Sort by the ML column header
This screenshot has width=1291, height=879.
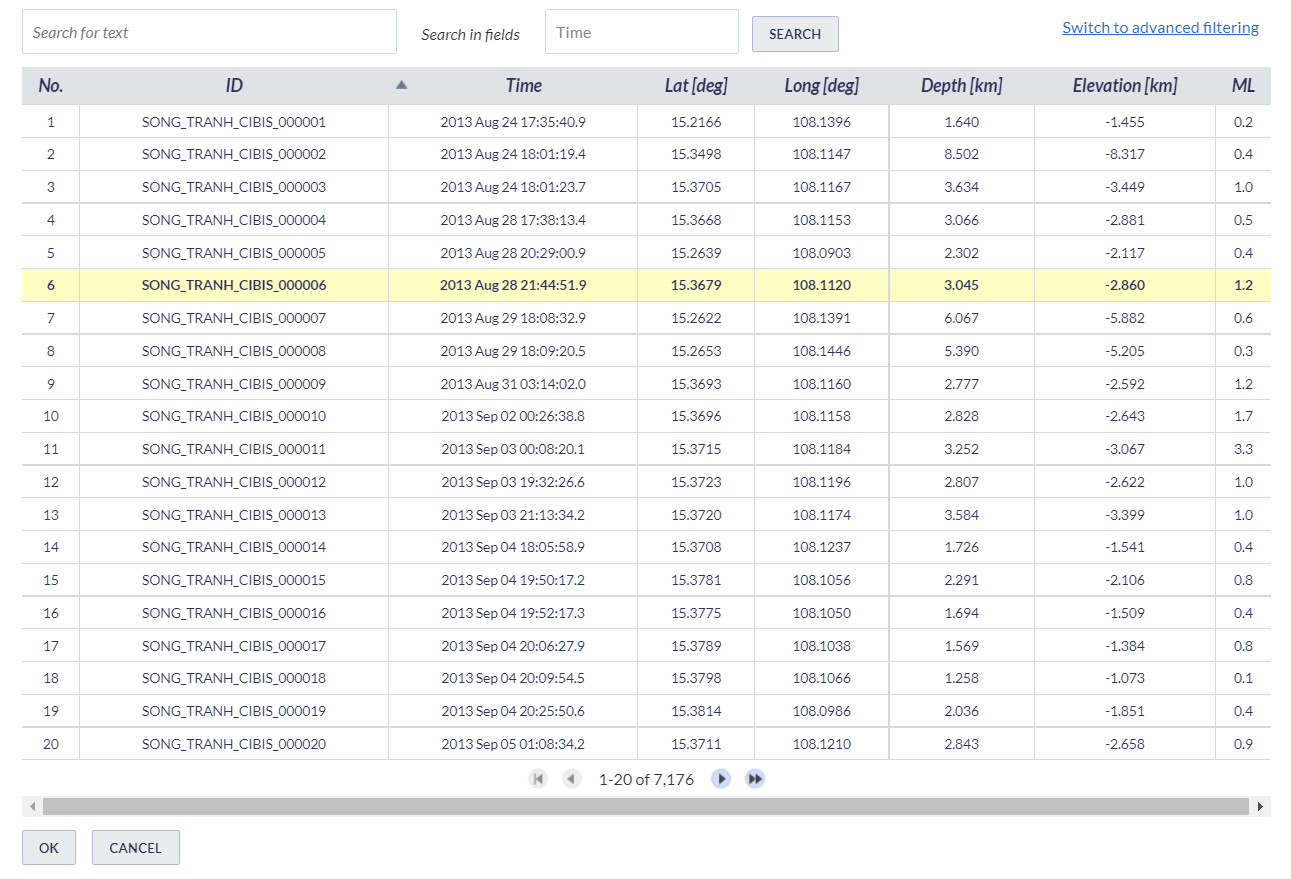1243,86
